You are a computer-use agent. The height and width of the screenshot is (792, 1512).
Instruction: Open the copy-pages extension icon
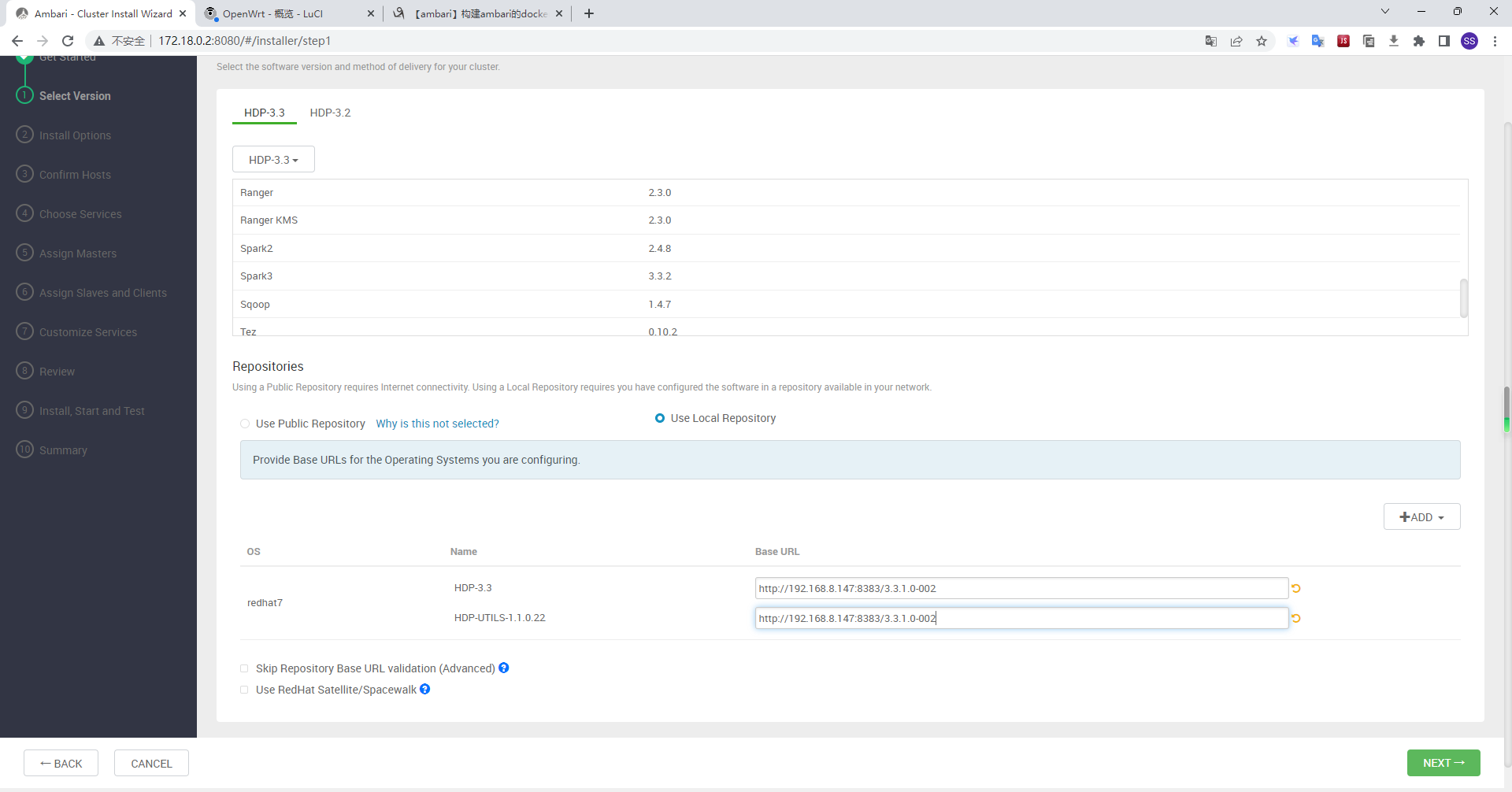pos(1369,41)
